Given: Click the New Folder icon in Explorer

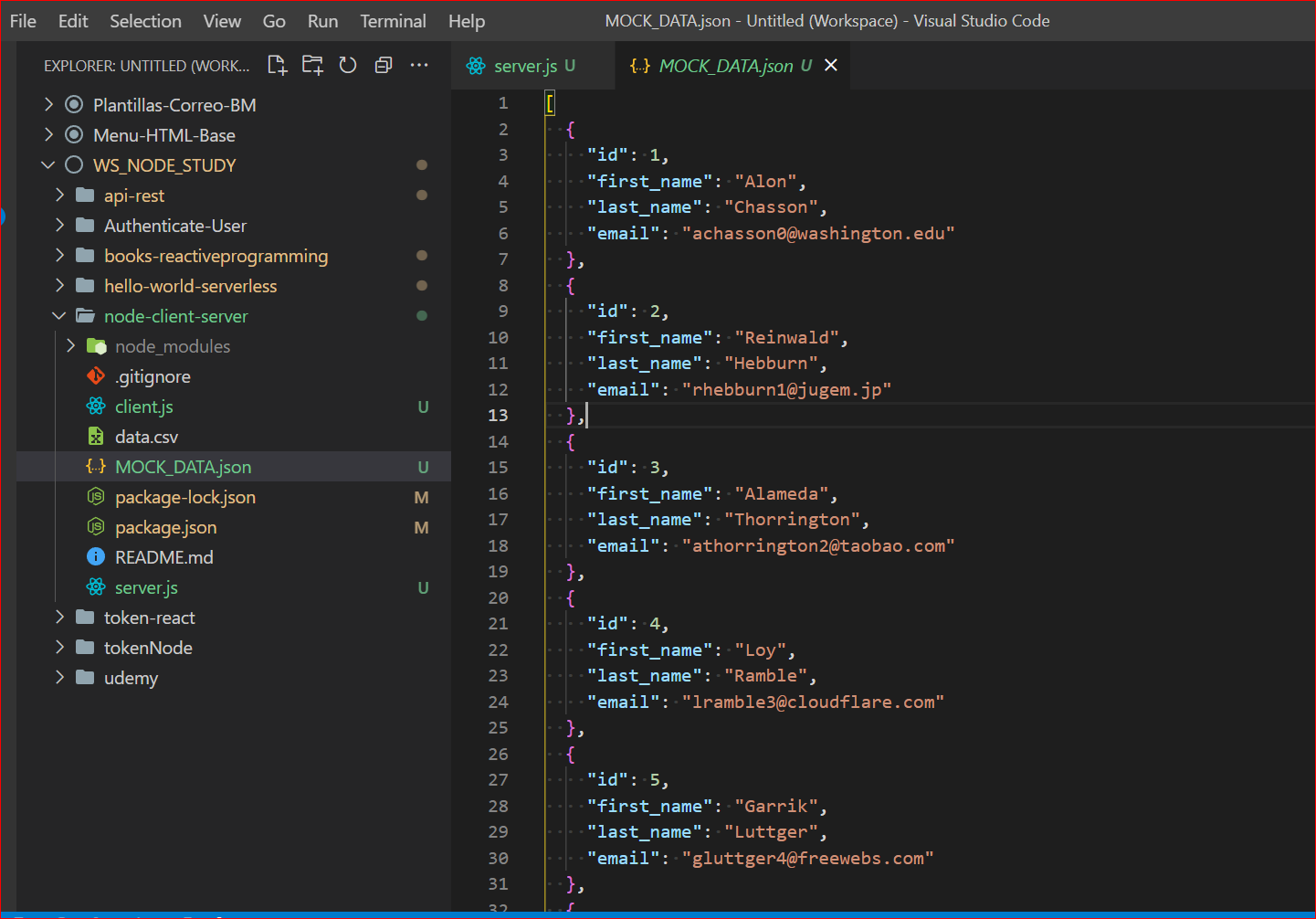Looking at the screenshot, I should [x=312, y=65].
